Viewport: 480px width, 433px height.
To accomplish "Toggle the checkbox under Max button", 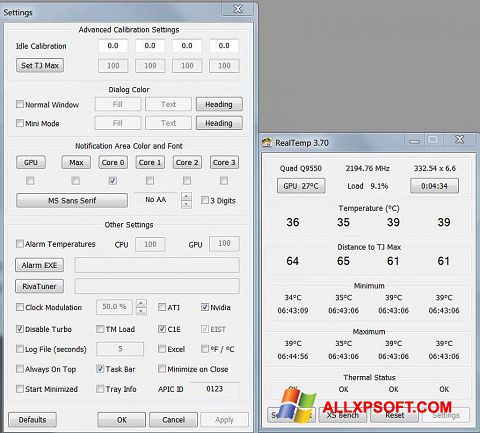I will tap(76, 180).
